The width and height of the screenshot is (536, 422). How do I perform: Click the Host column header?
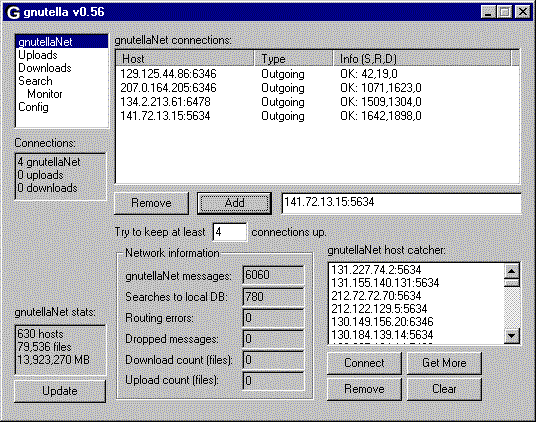(x=185, y=59)
